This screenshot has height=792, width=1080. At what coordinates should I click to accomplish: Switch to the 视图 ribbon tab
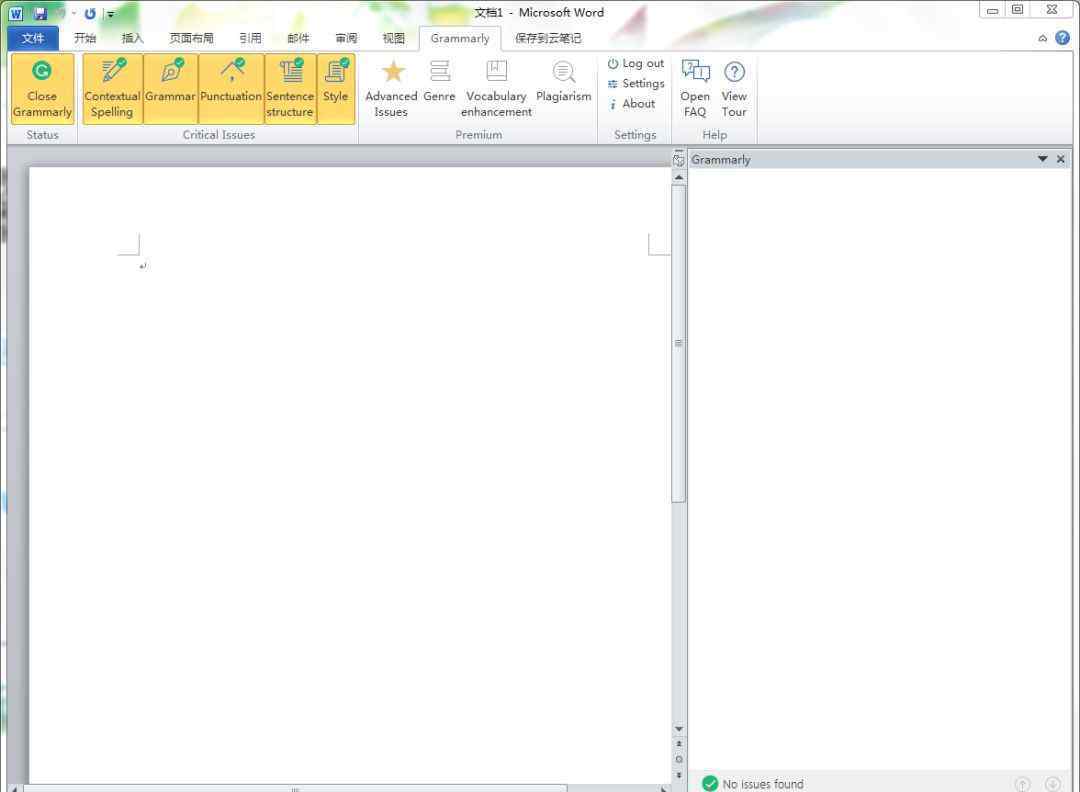coord(394,38)
